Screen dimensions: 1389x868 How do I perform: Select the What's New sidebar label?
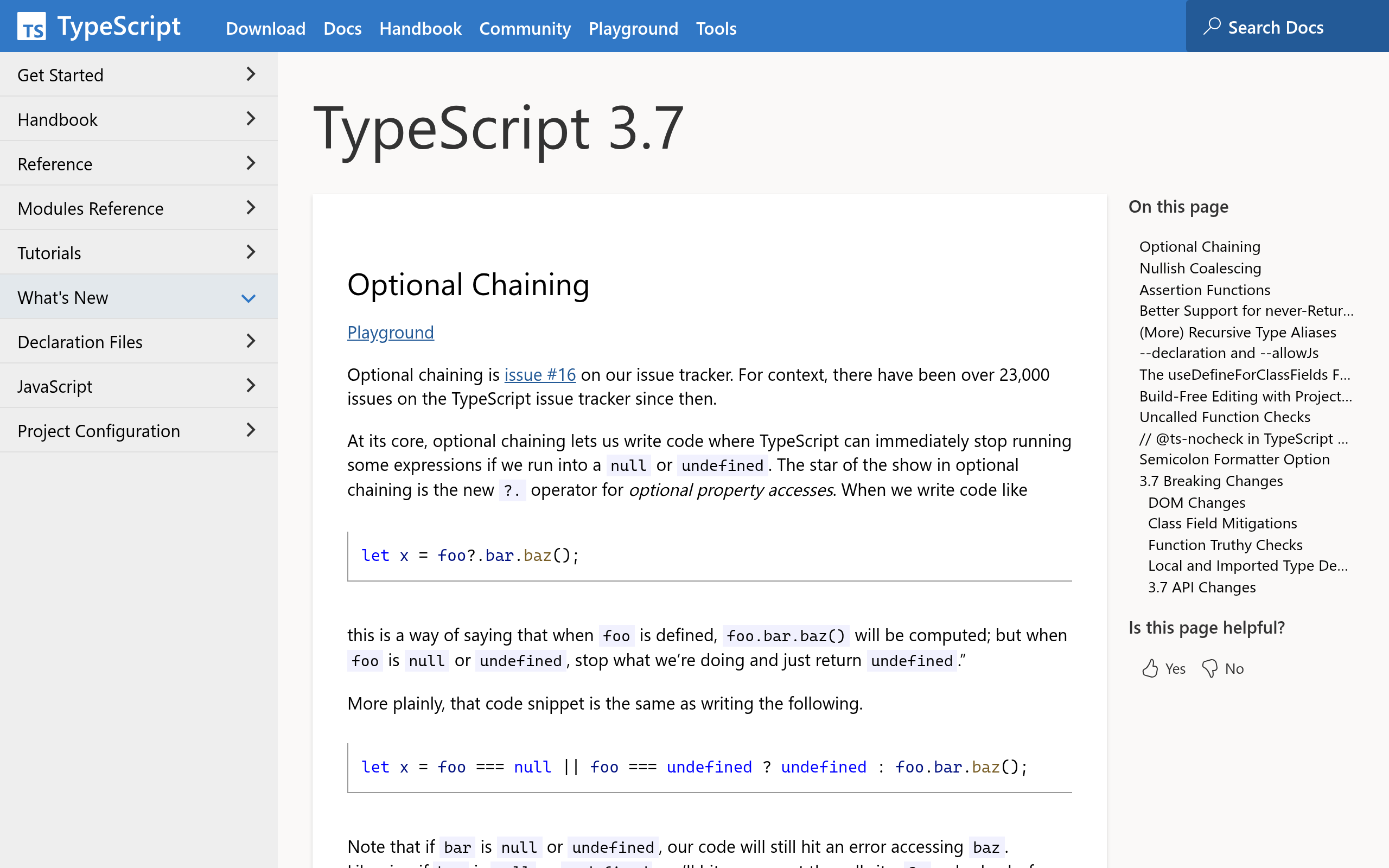tap(62, 297)
